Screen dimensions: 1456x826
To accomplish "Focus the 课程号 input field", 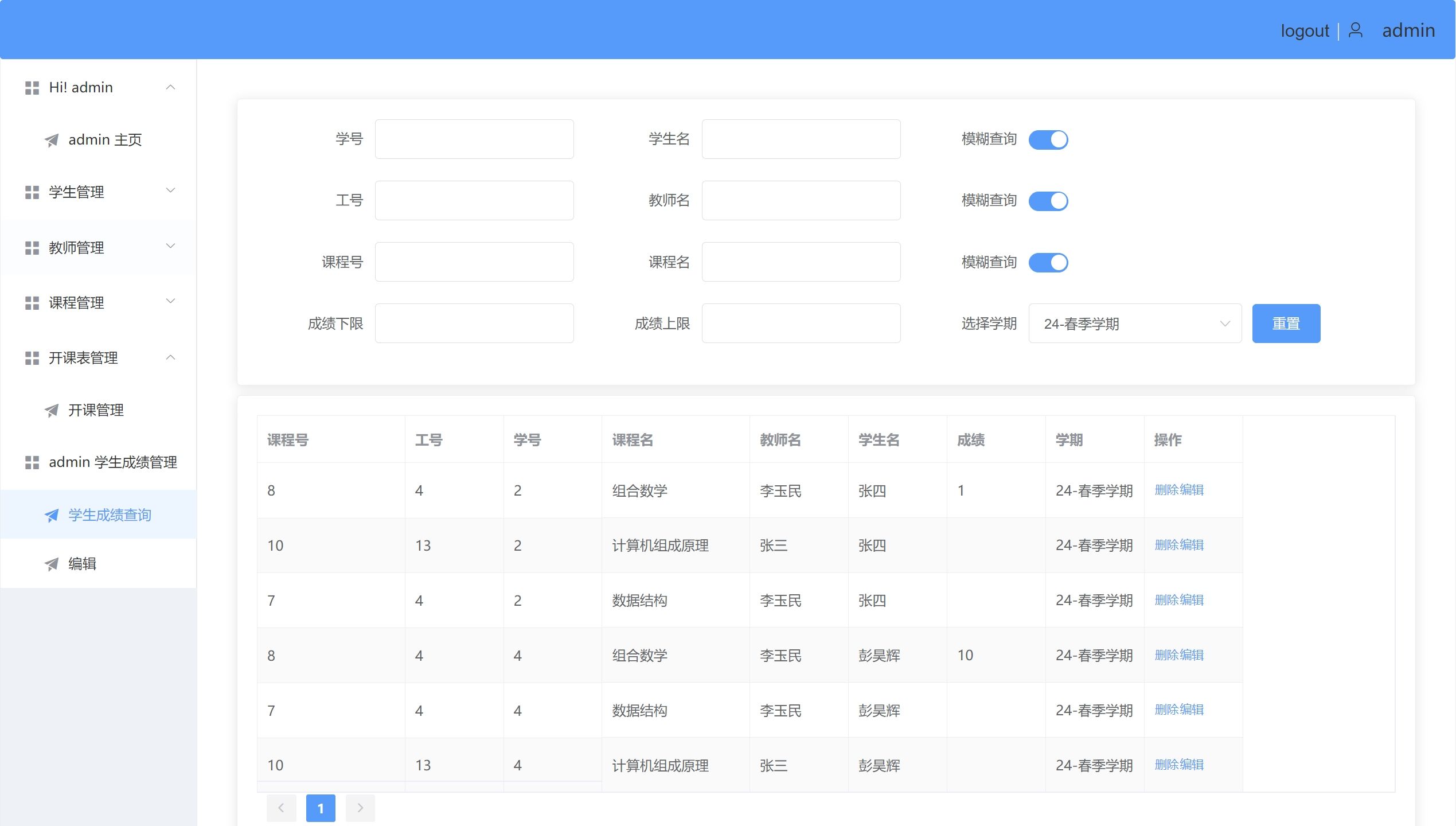I will click(474, 262).
